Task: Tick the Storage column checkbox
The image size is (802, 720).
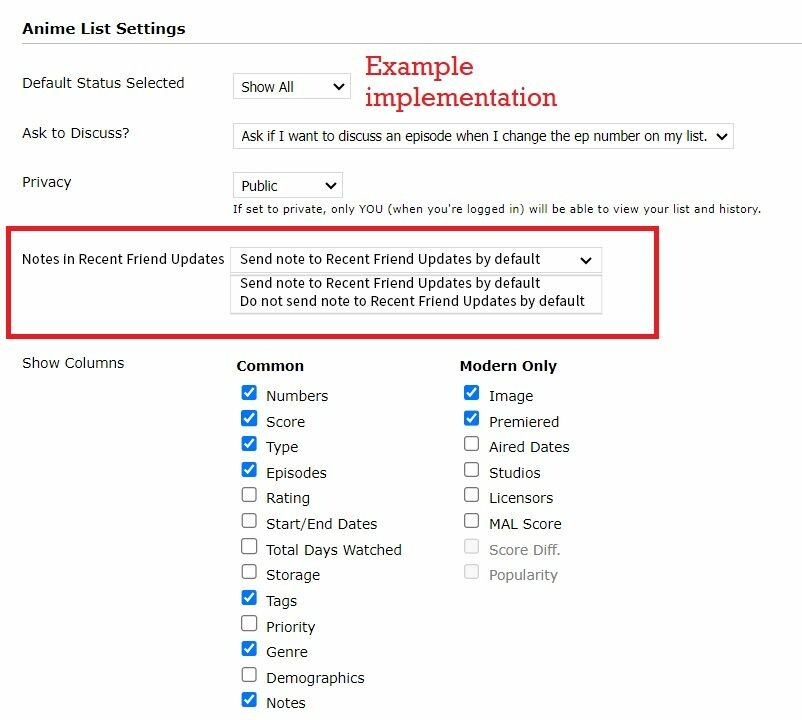Action: pos(249,572)
